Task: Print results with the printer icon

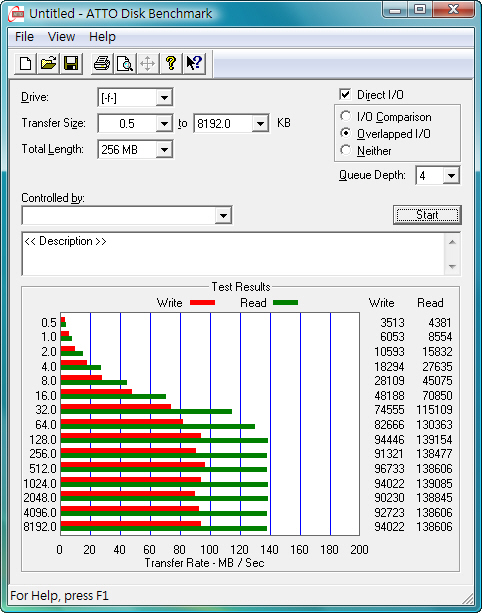Action: [102, 63]
